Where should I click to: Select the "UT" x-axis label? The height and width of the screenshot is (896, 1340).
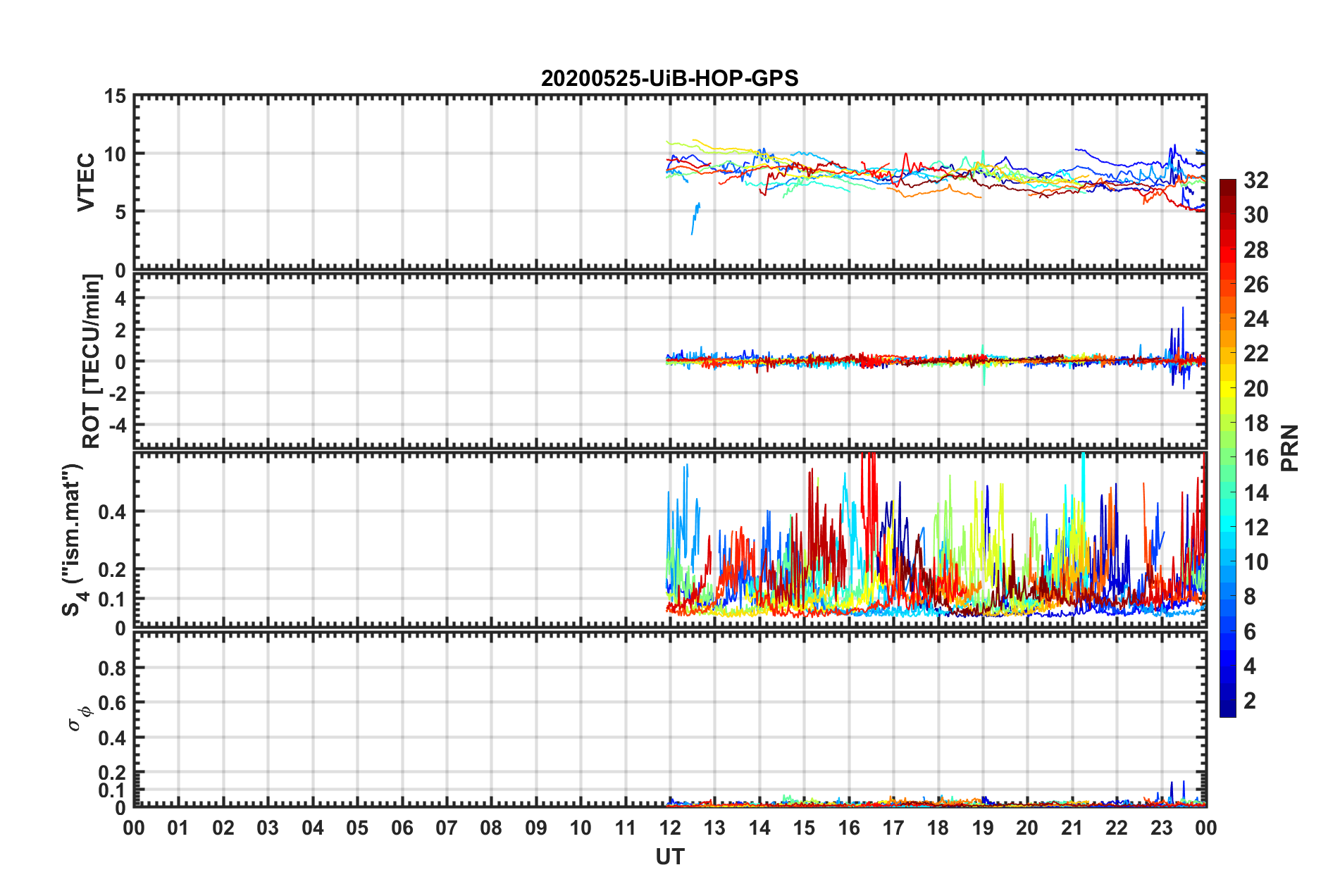[669, 857]
